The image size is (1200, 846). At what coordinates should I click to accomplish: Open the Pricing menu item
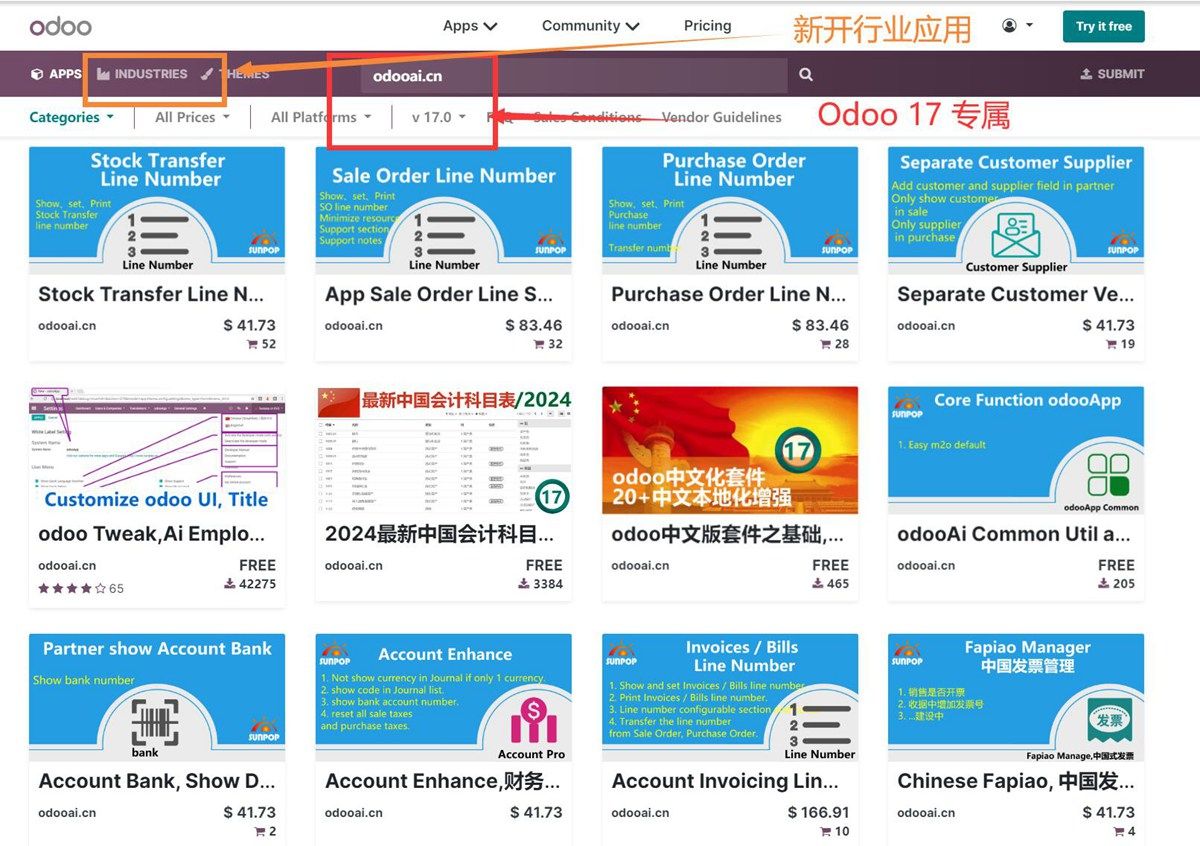[x=707, y=25]
